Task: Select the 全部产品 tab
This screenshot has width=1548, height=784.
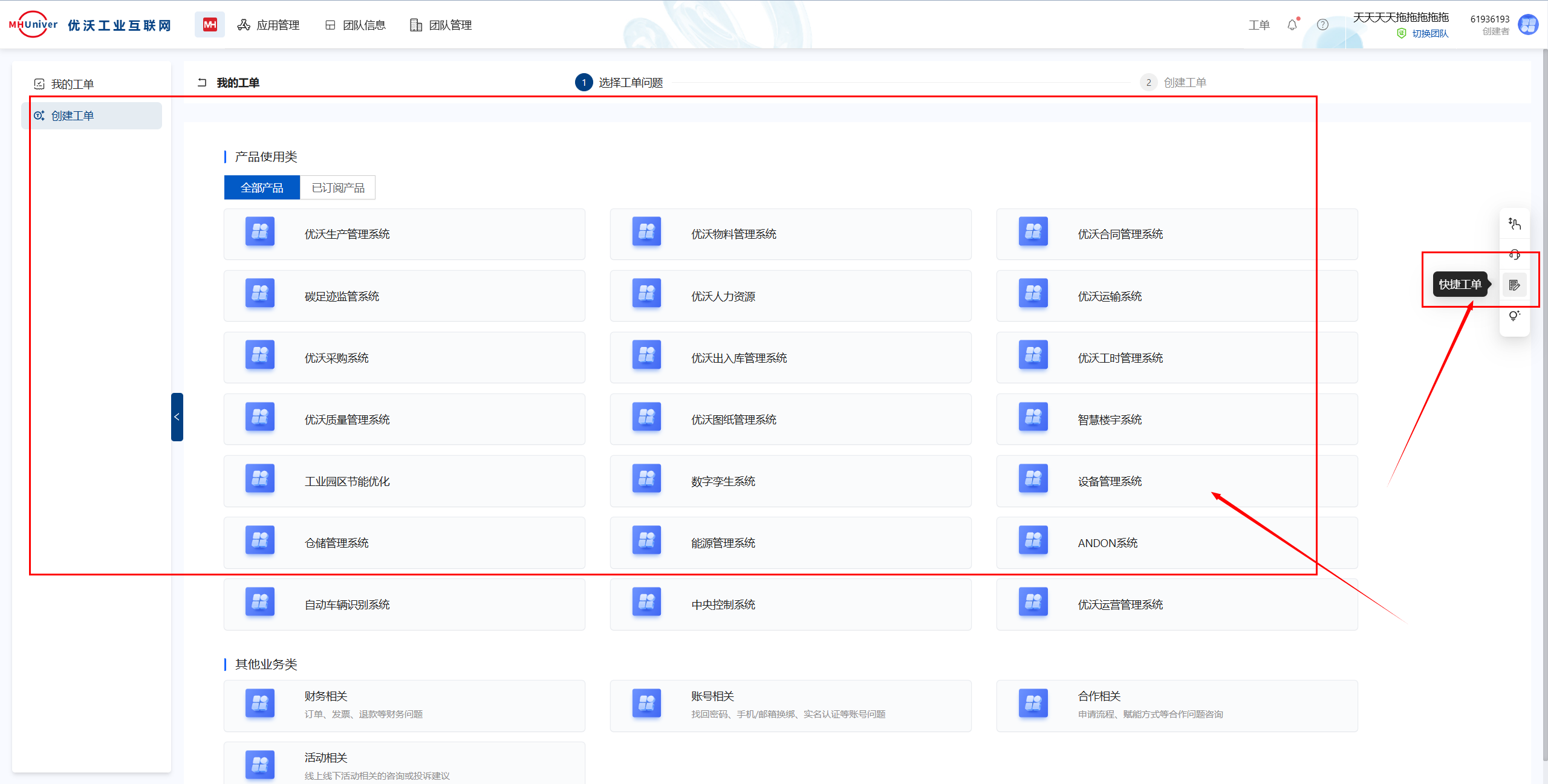Action: click(262, 188)
